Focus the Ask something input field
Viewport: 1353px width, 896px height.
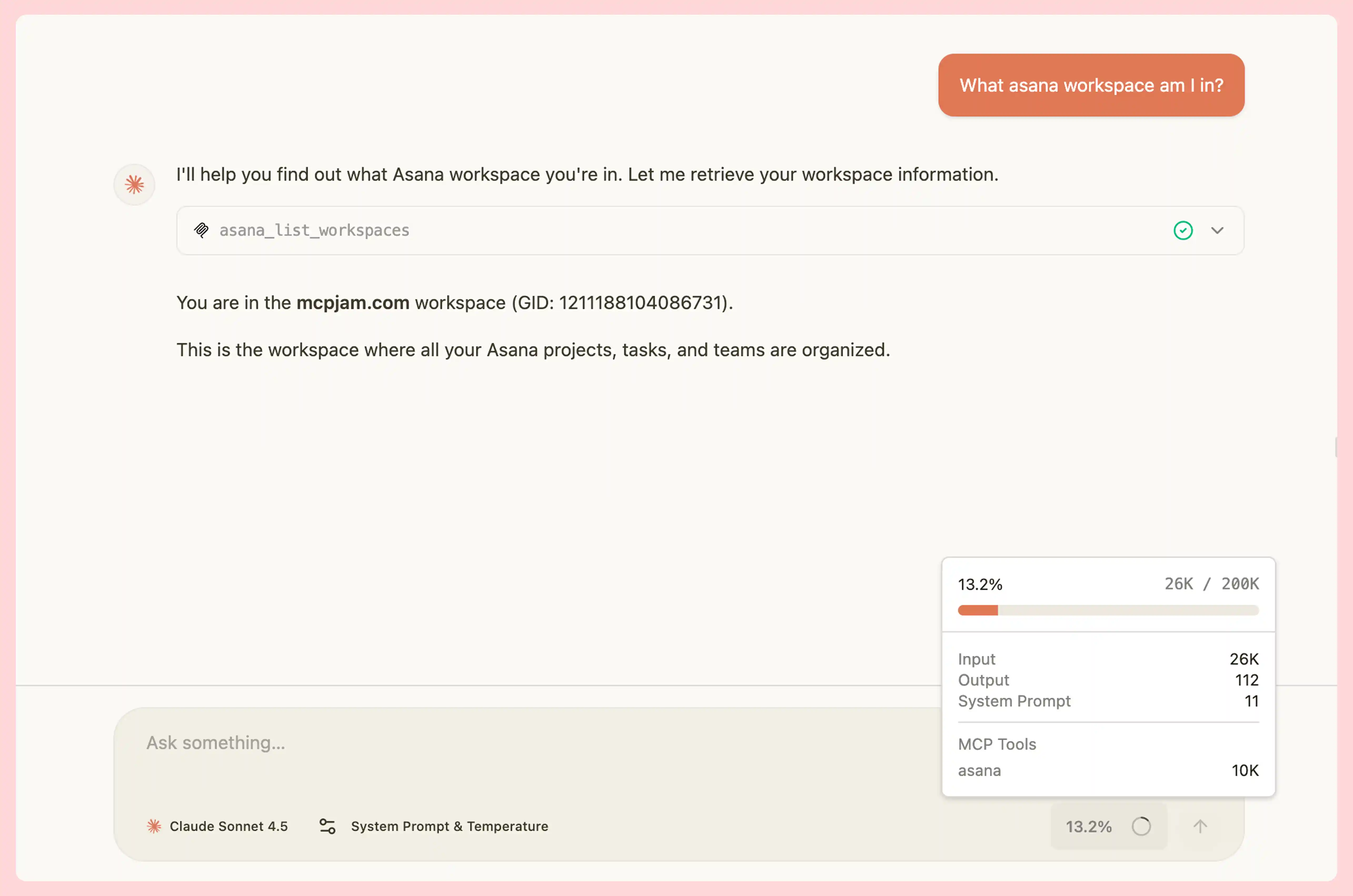[514, 743]
